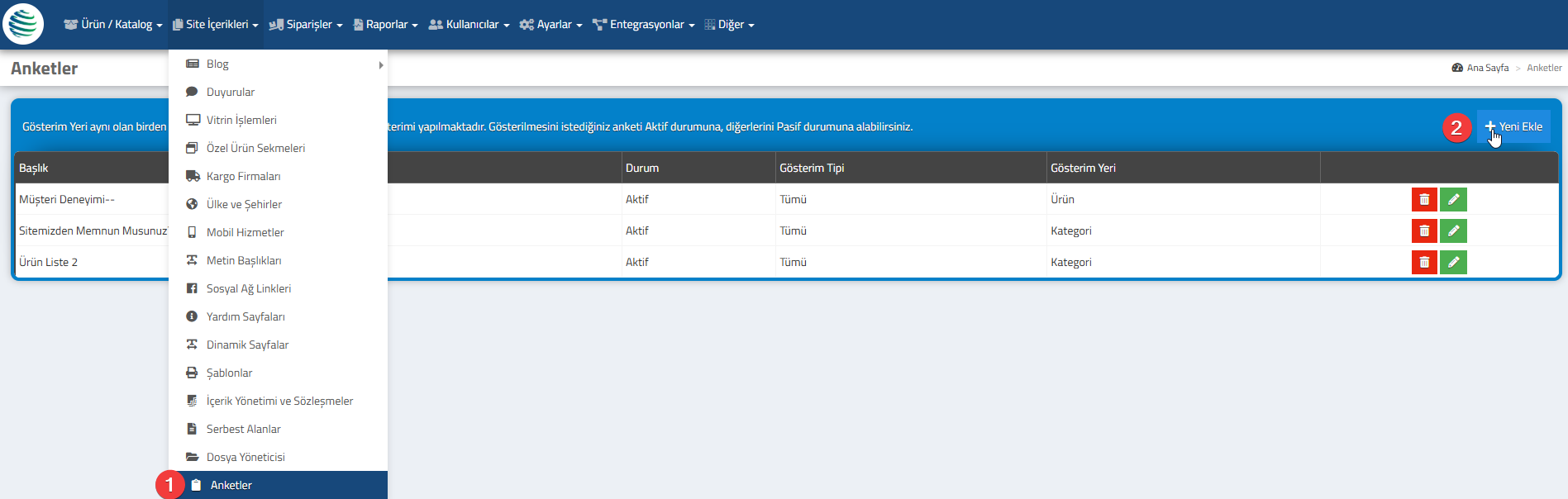The width and height of the screenshot is (1568, 499).
Task: Open the Entegrasyonlar dropdown menu
Action: point(644,25)
